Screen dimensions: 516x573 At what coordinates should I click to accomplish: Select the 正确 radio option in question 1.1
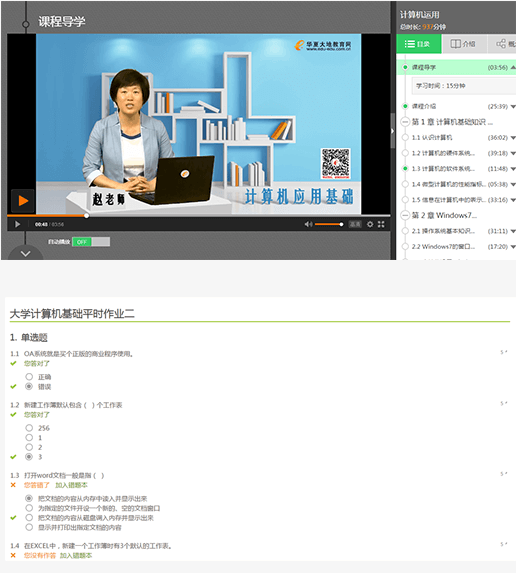tap(29, 376)
